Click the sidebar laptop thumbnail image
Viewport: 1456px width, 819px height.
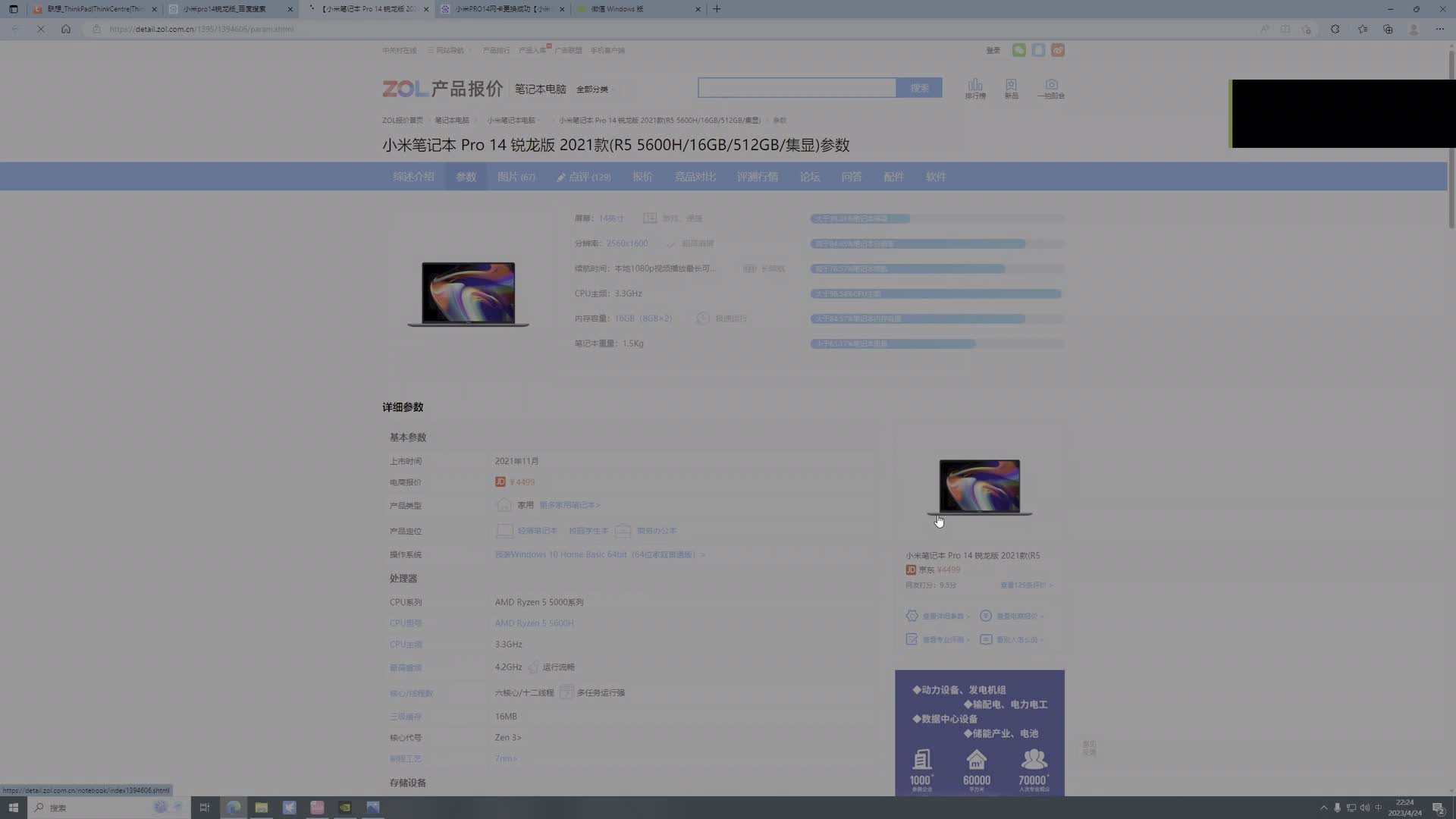pos(979,488)
